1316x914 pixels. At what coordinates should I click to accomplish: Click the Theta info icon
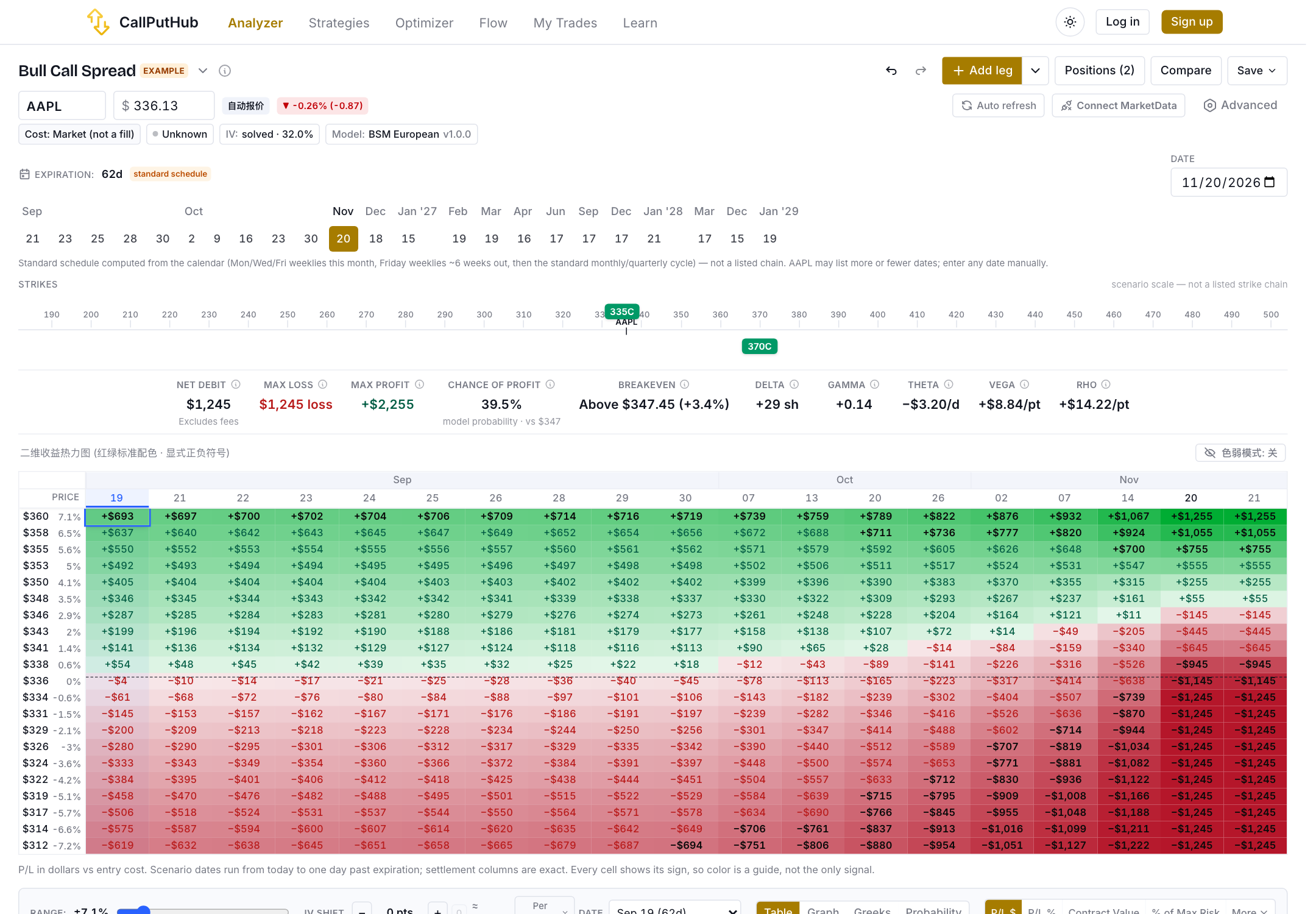(x=949, y=384)
